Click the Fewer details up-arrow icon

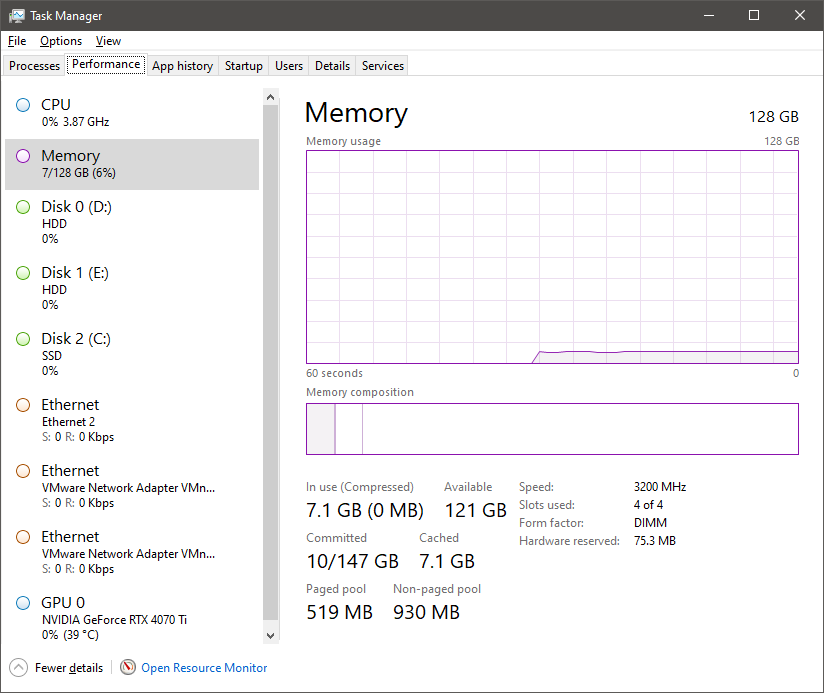click(x=18, y=668)
